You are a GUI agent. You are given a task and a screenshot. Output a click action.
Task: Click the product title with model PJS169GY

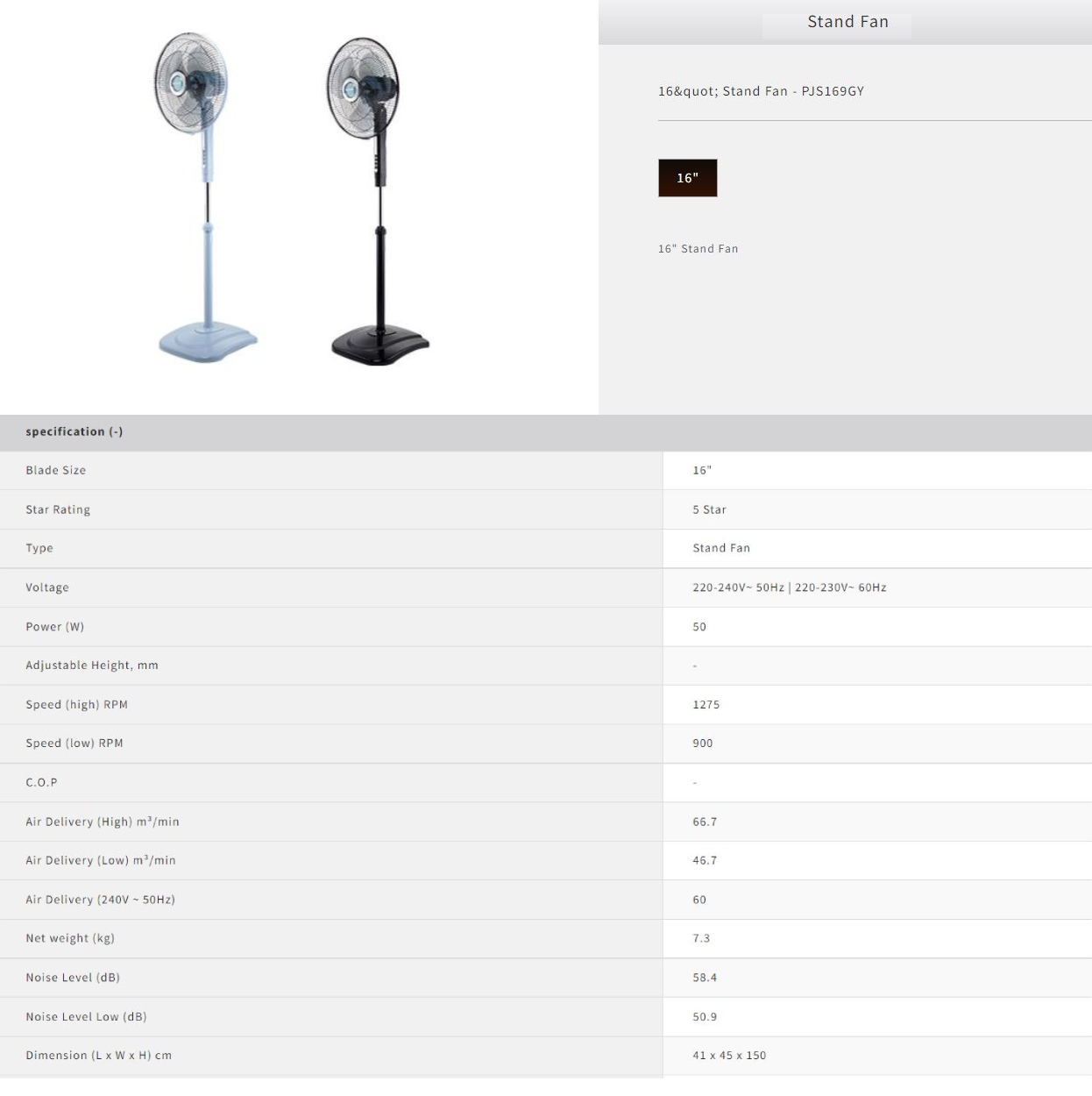761,91
